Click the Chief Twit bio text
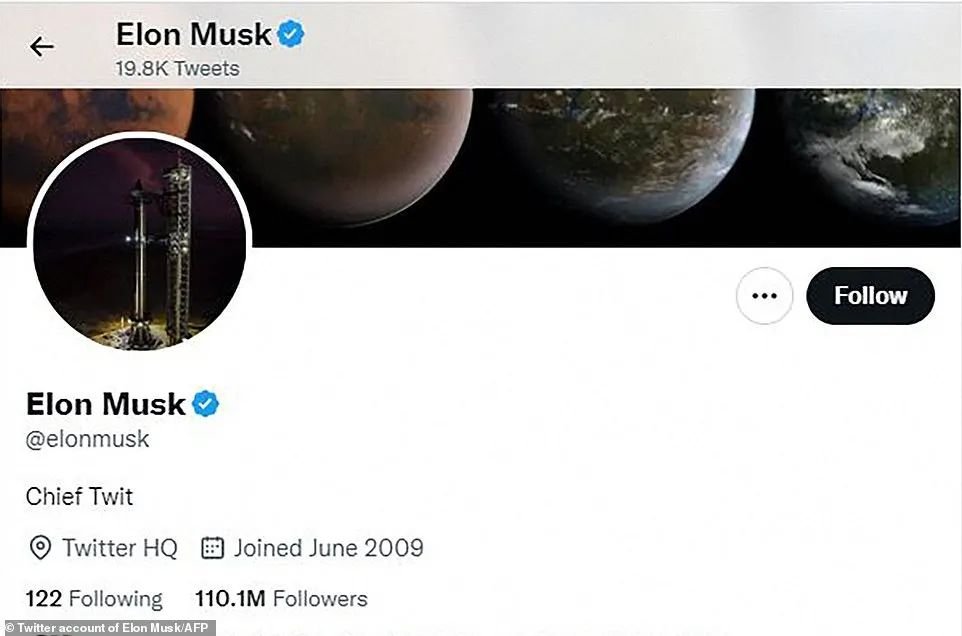 click(x=79, y=497)
